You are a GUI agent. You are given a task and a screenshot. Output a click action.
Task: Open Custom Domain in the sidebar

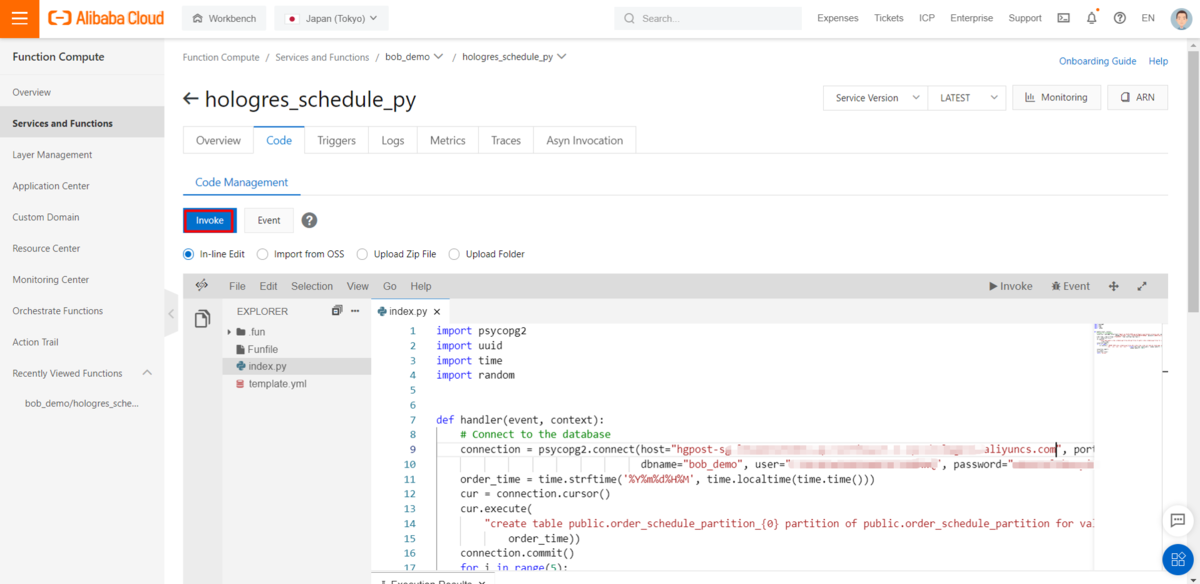(x=46, y=217)
